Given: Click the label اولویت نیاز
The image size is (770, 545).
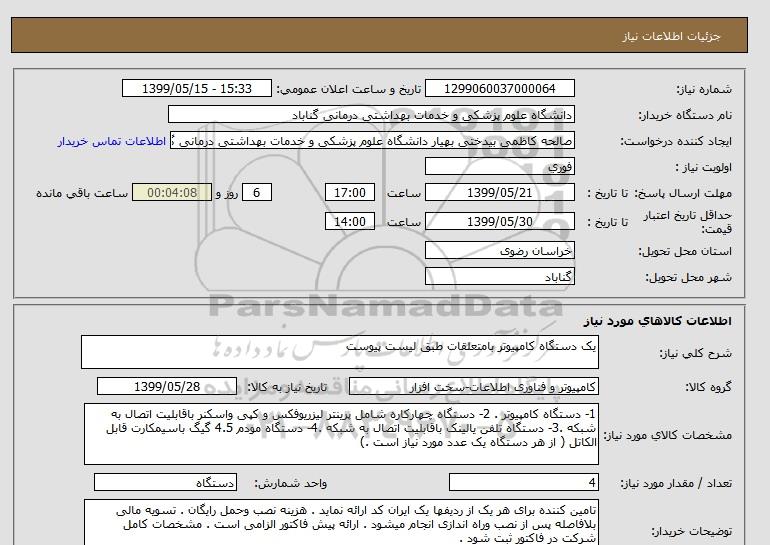Looking at the screenshot, I should (x=704, y=167).
